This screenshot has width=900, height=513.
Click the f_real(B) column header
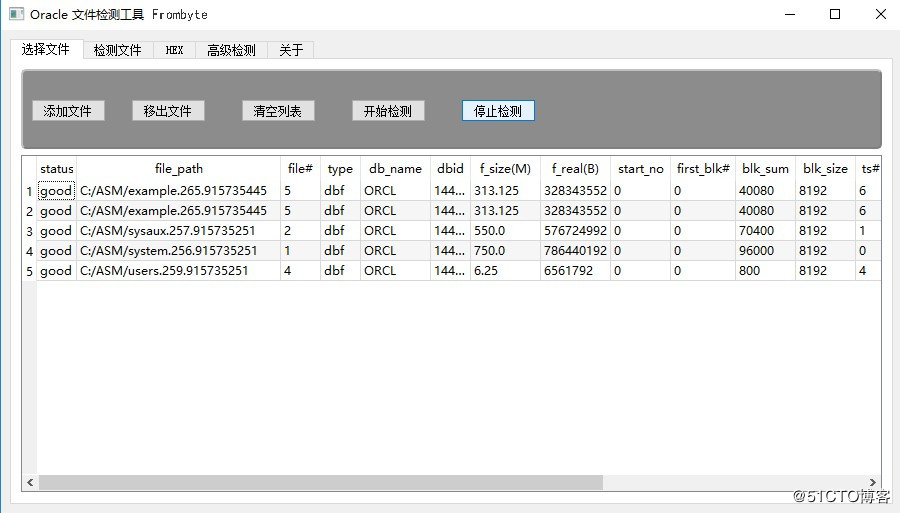575,169
